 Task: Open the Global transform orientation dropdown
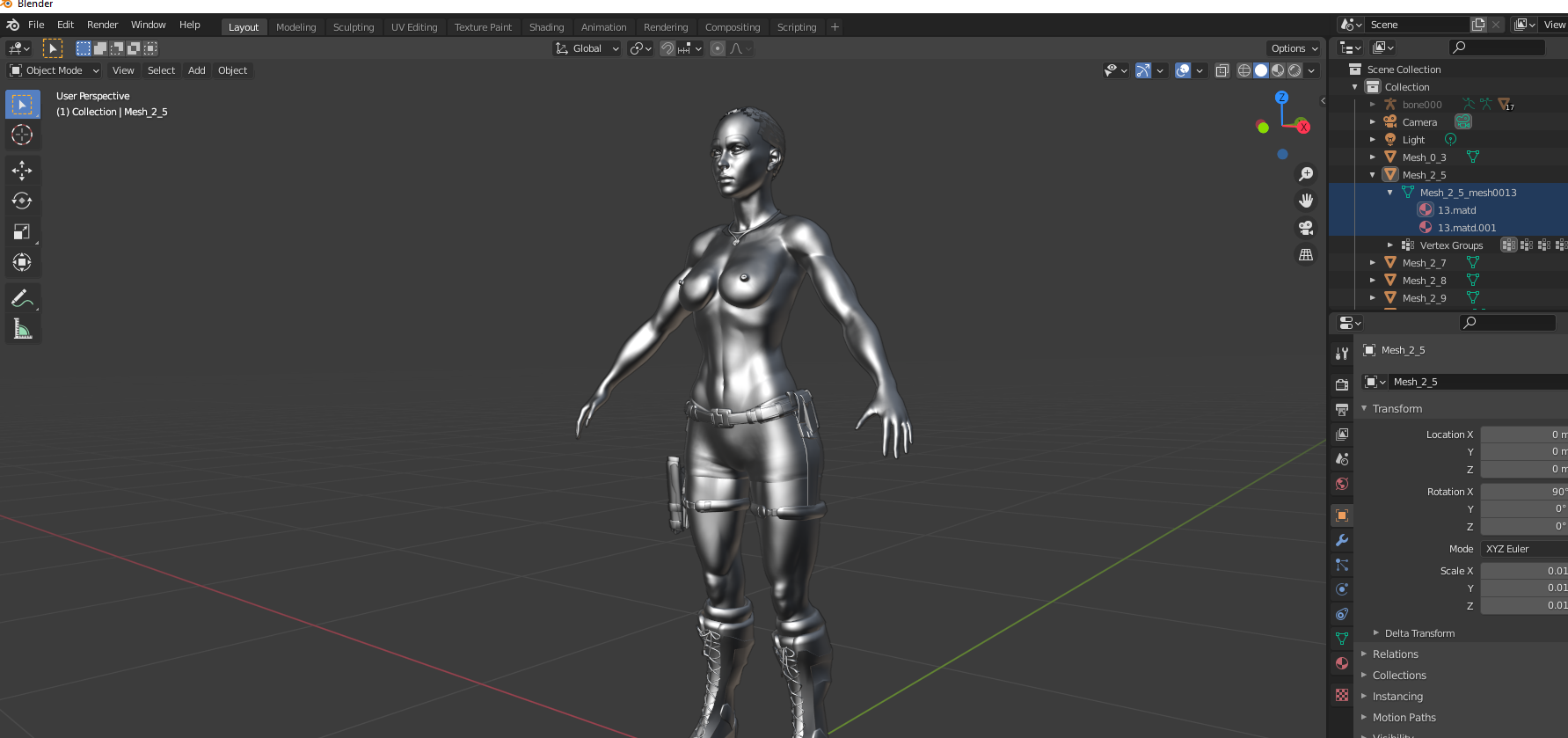pyautogui.click(x=587, y=48)
